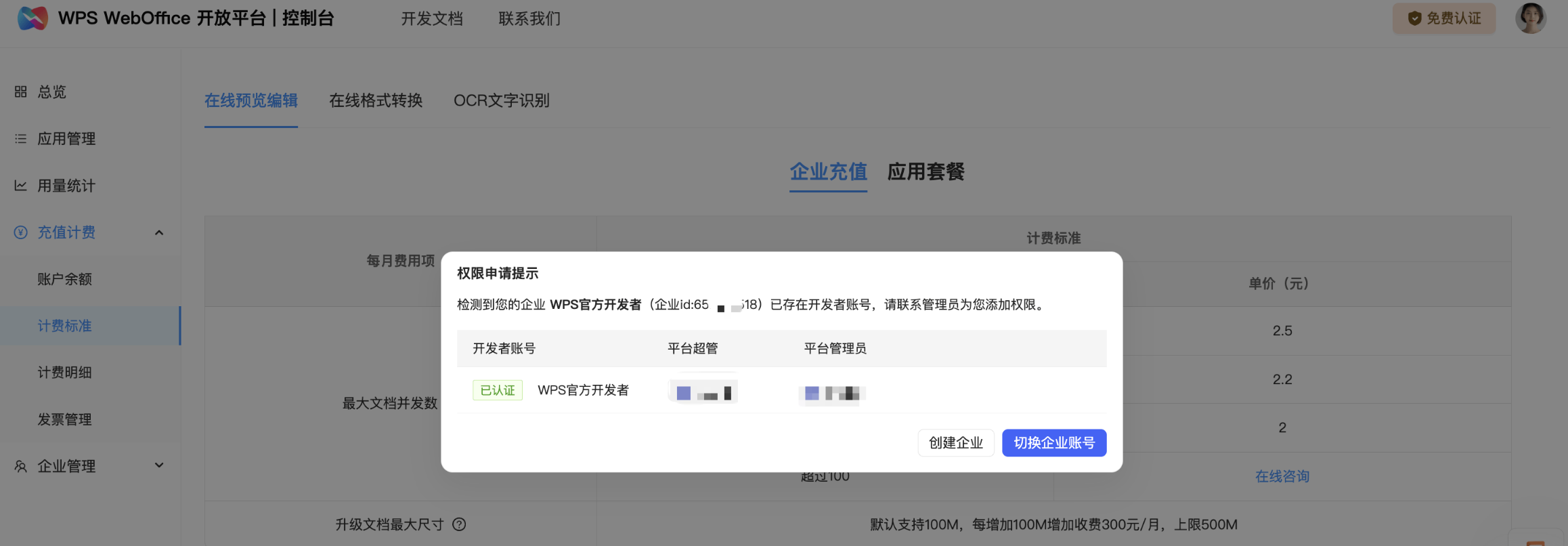Switch to the 在线格式转换 tab
1568x546 pixels.
point(376,101)
